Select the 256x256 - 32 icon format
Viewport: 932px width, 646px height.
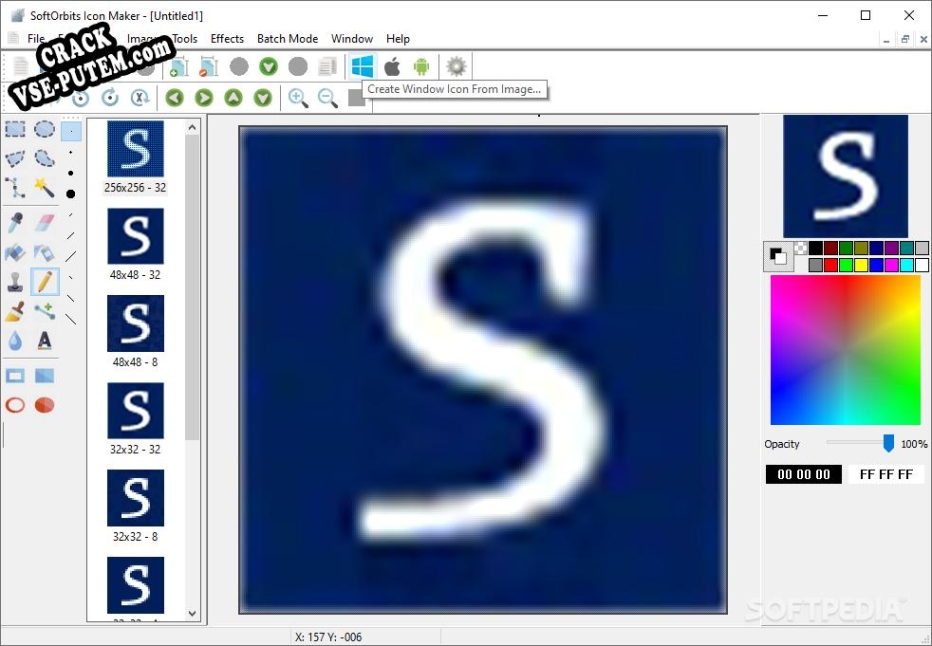pos(136,157)
